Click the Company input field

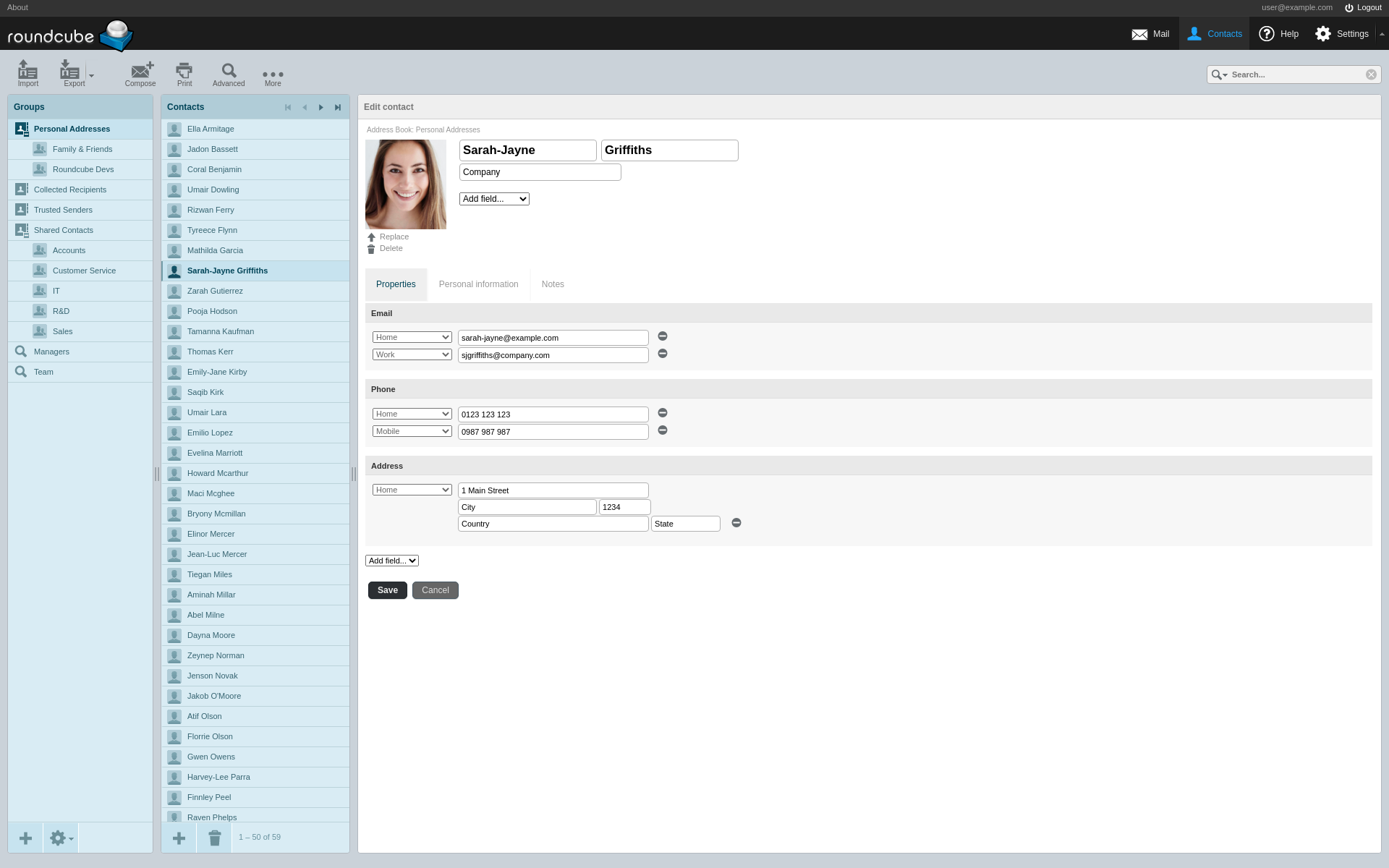coord(540,172)
